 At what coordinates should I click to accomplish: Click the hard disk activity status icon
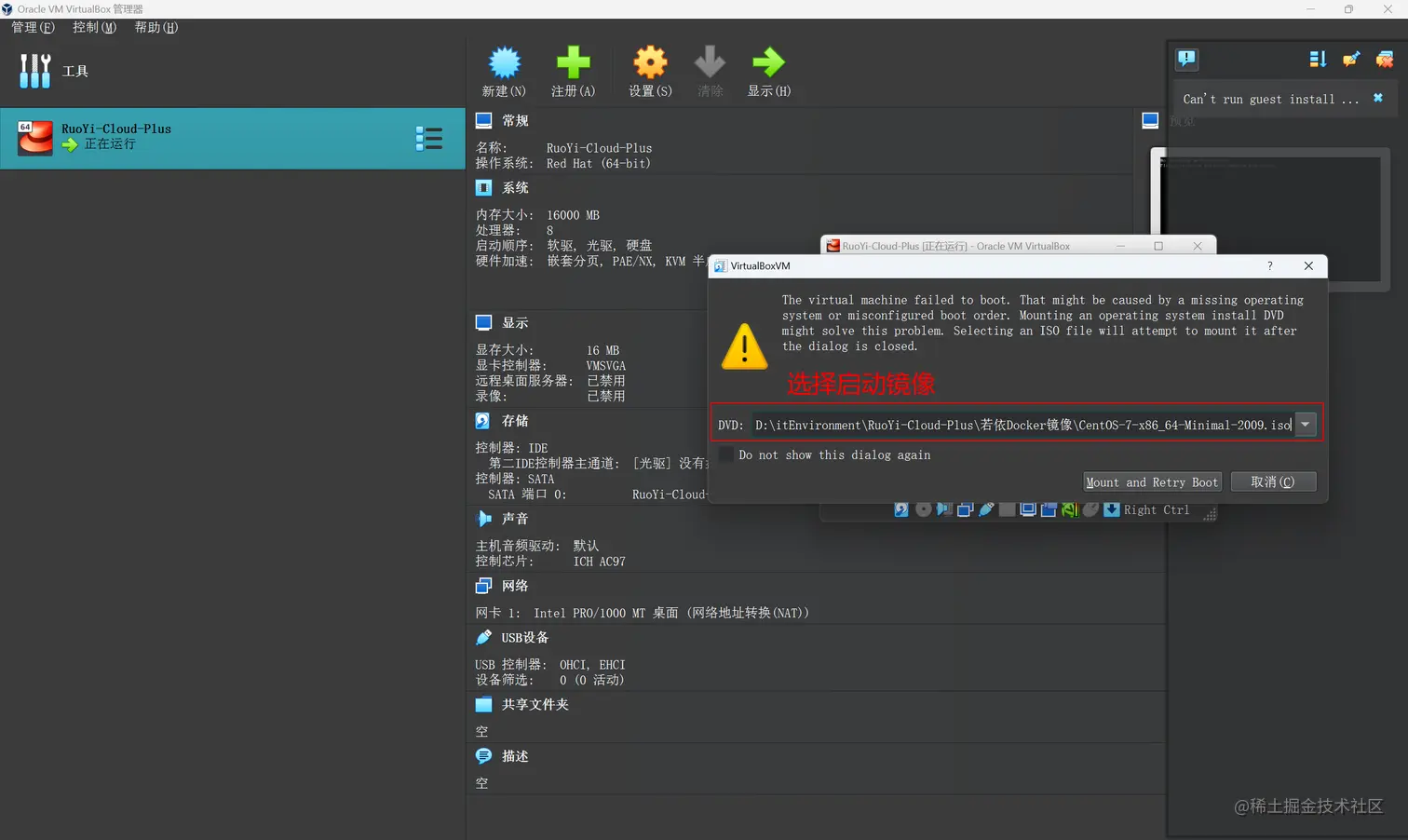coord(901,509)
